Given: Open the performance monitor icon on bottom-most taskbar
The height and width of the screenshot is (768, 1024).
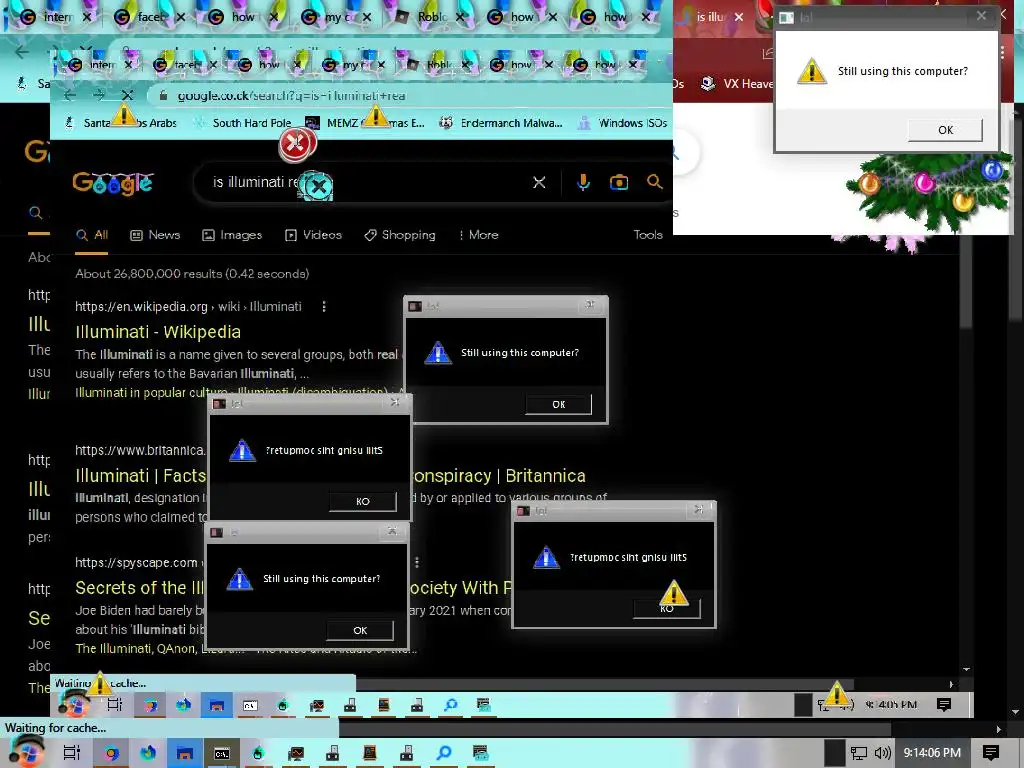Looking at the screenshot, I should 296,753.
